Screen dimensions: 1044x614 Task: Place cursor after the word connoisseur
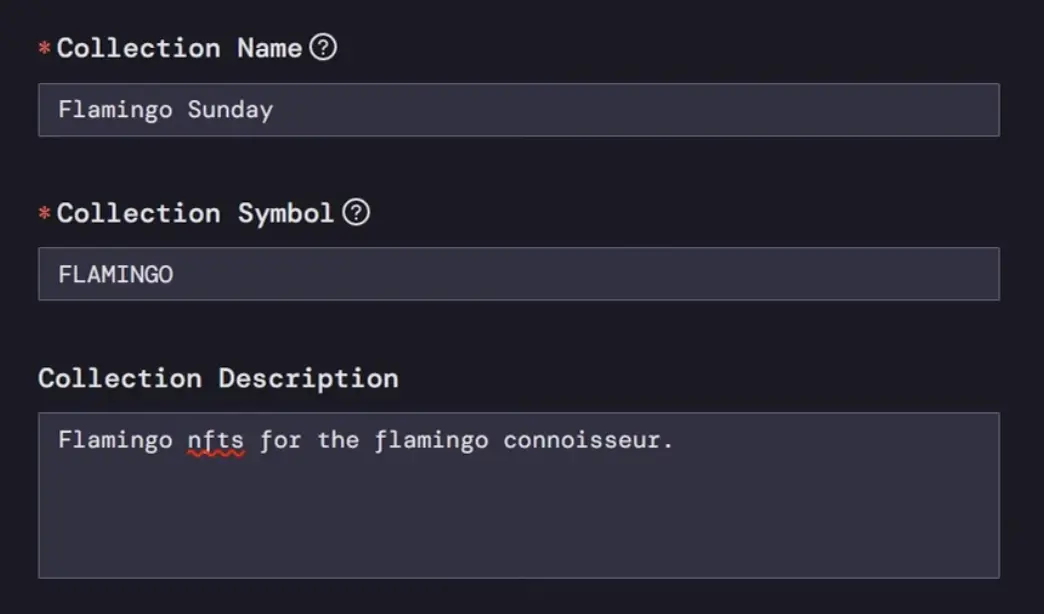[x=666, y=440]
